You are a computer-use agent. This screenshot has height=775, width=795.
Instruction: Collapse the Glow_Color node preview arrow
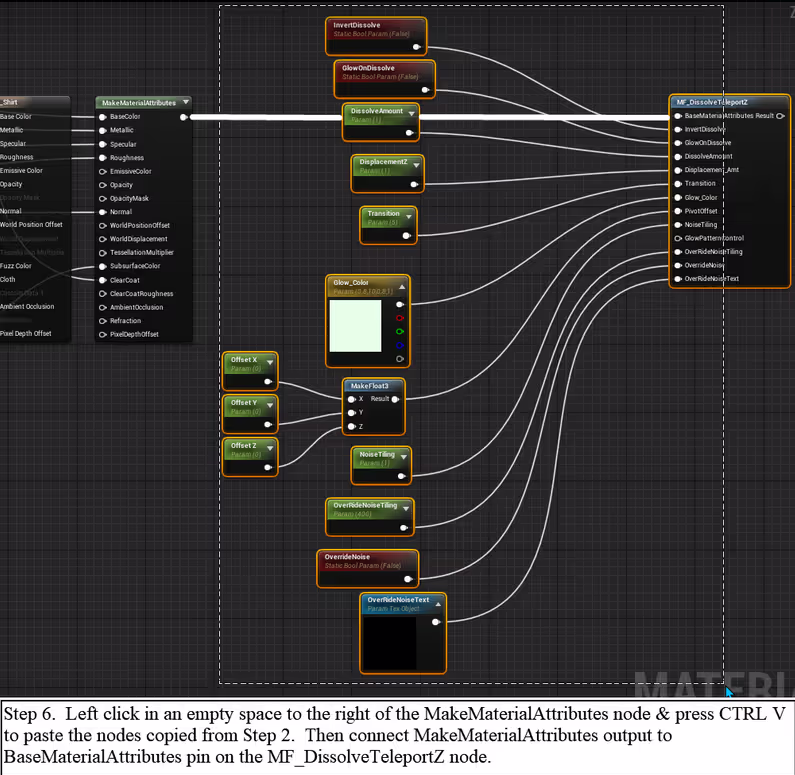[x=402, y=287]
